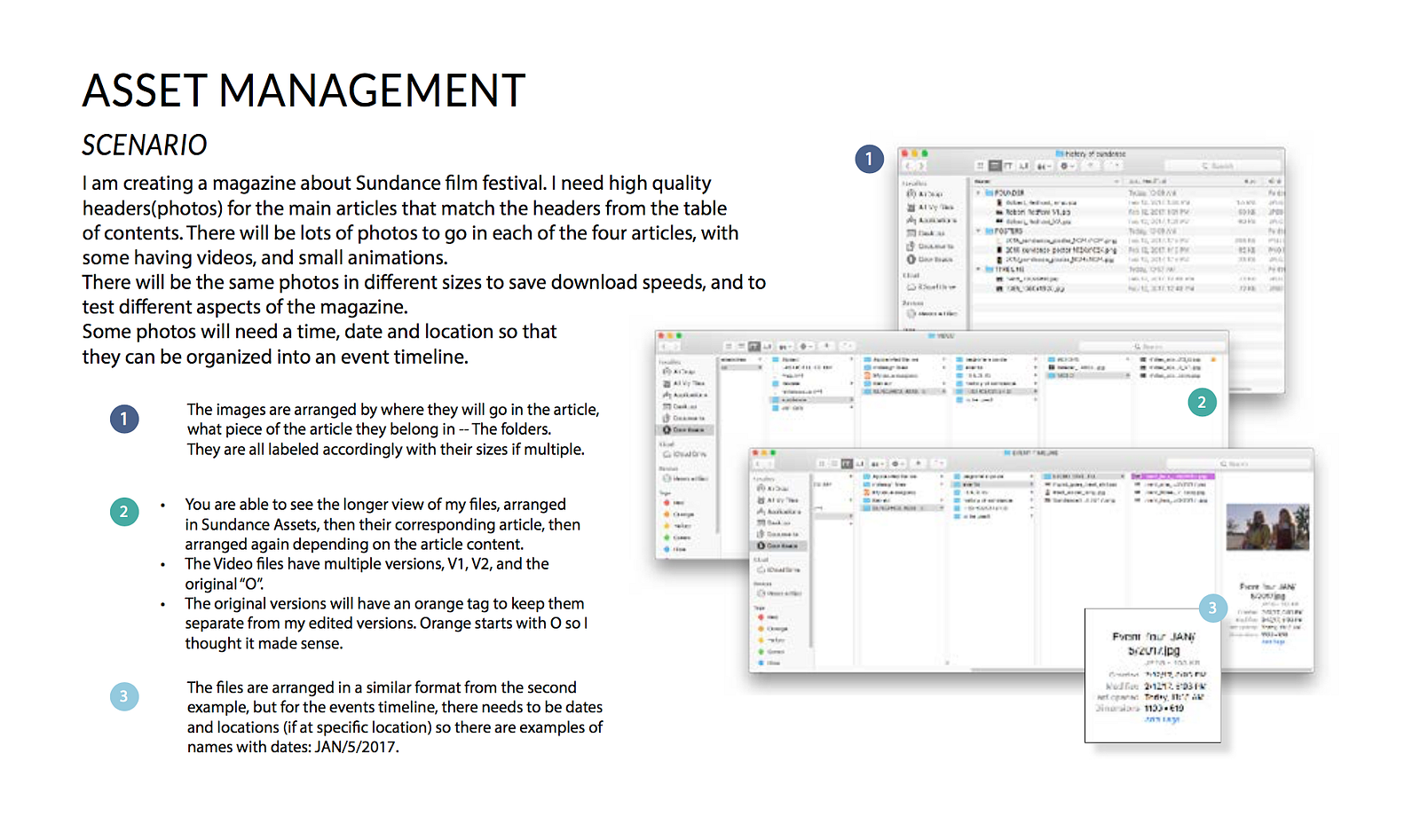The width and height of the screenshot is (1420, 840).
Task: Open iCloud Drive in the MENU window sidebar
Action: pyautogui.click(x=685, y=453)
